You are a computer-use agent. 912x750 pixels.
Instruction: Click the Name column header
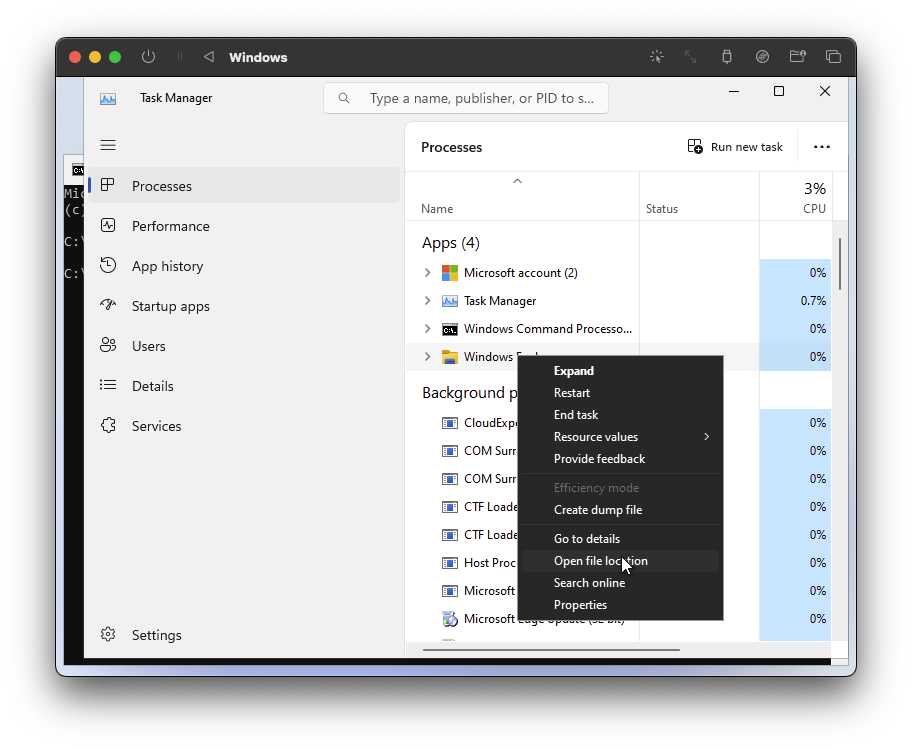tap(522, 197)
